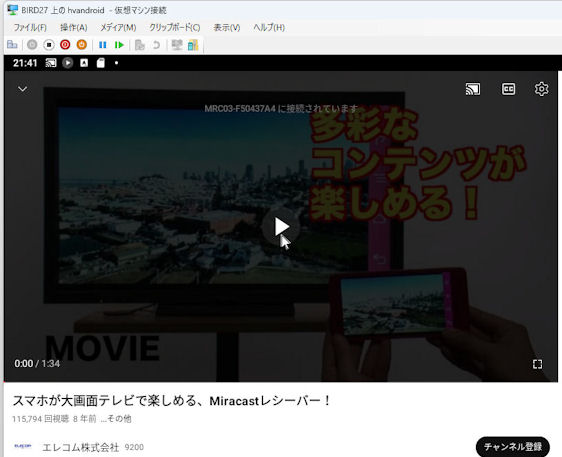Open the 操作(A) menu

tap(73, 28)
